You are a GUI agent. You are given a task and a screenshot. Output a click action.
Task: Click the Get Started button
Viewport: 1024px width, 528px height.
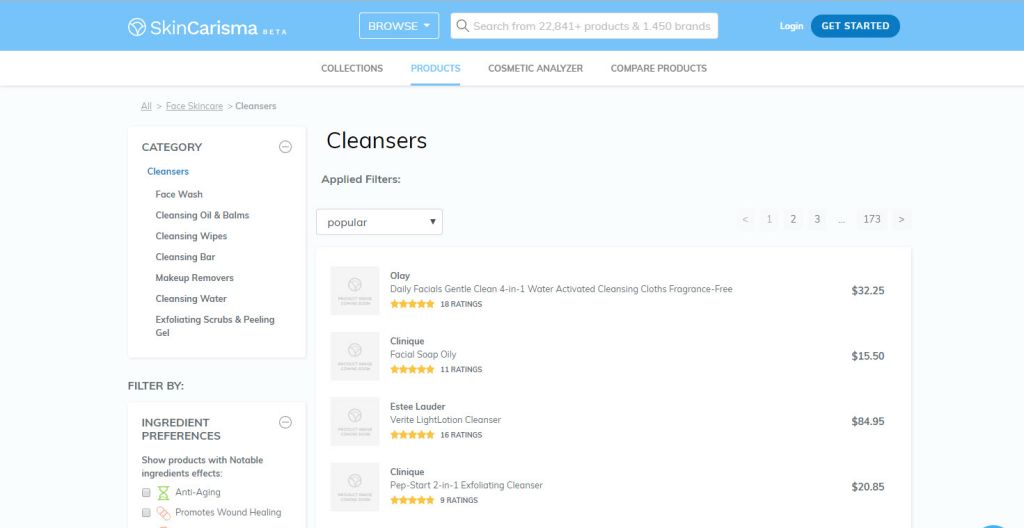point(854,26)
